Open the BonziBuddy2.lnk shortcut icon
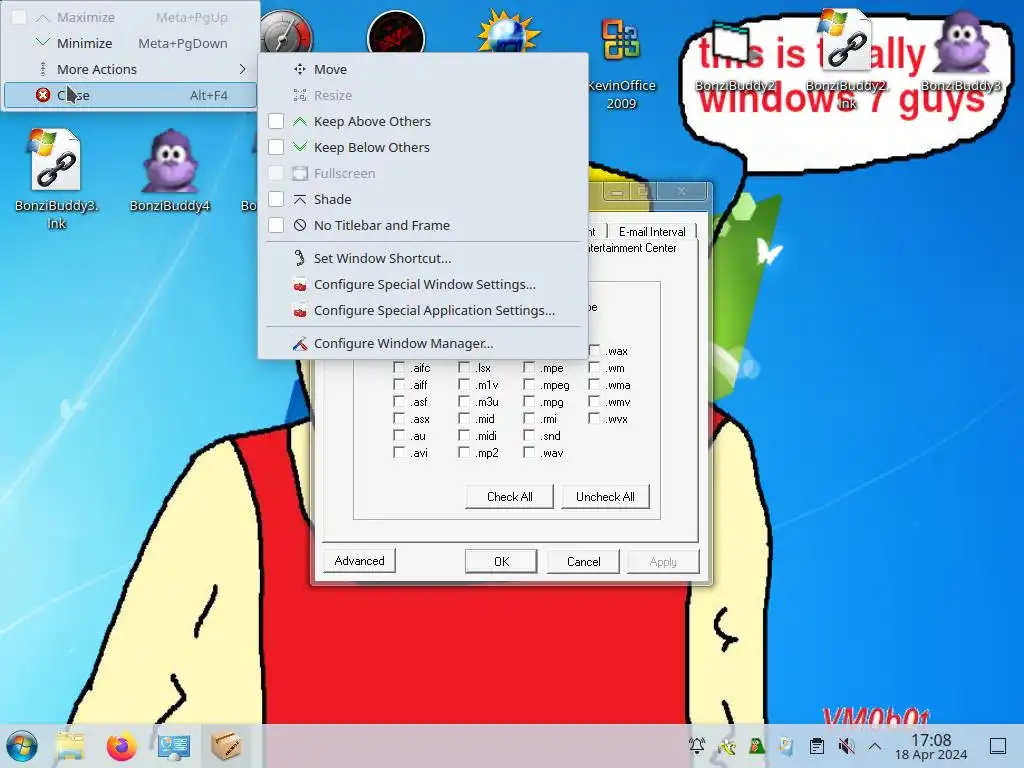Image resolution: width=1024 pixels, height=768 pixels. point(846,59)
